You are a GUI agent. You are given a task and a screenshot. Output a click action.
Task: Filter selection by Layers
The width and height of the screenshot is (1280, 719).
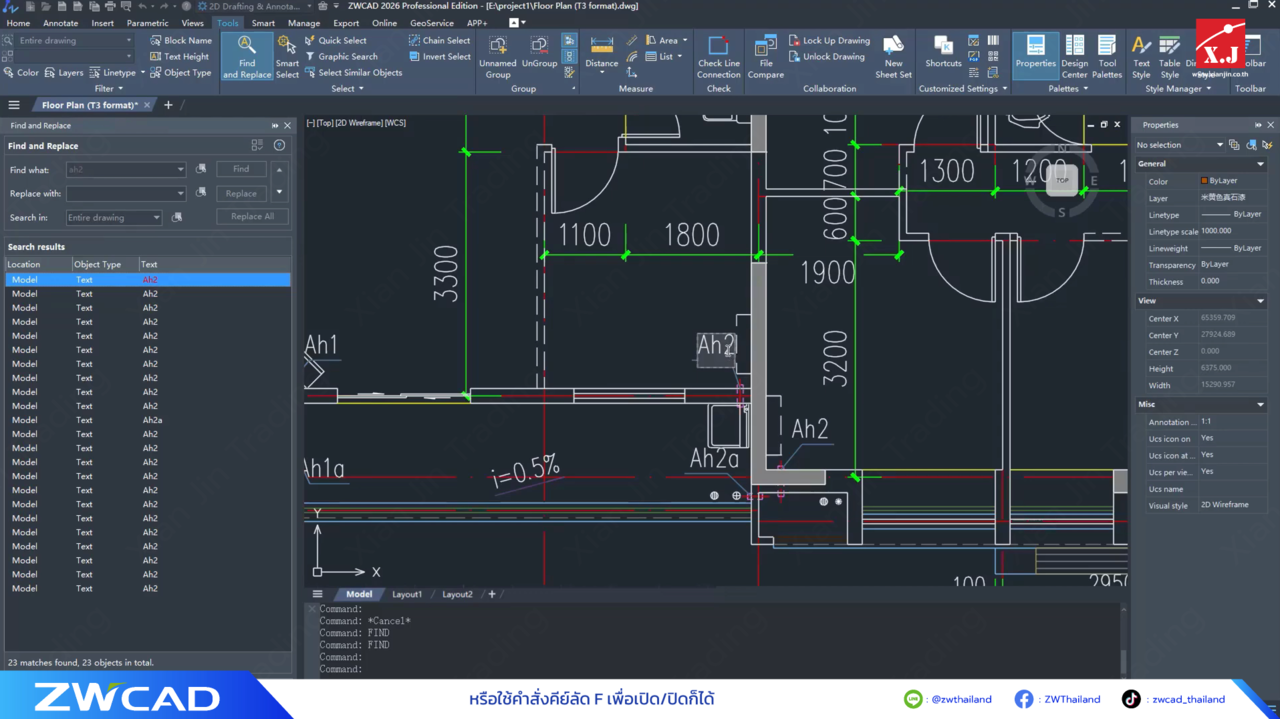click(64, 73)
